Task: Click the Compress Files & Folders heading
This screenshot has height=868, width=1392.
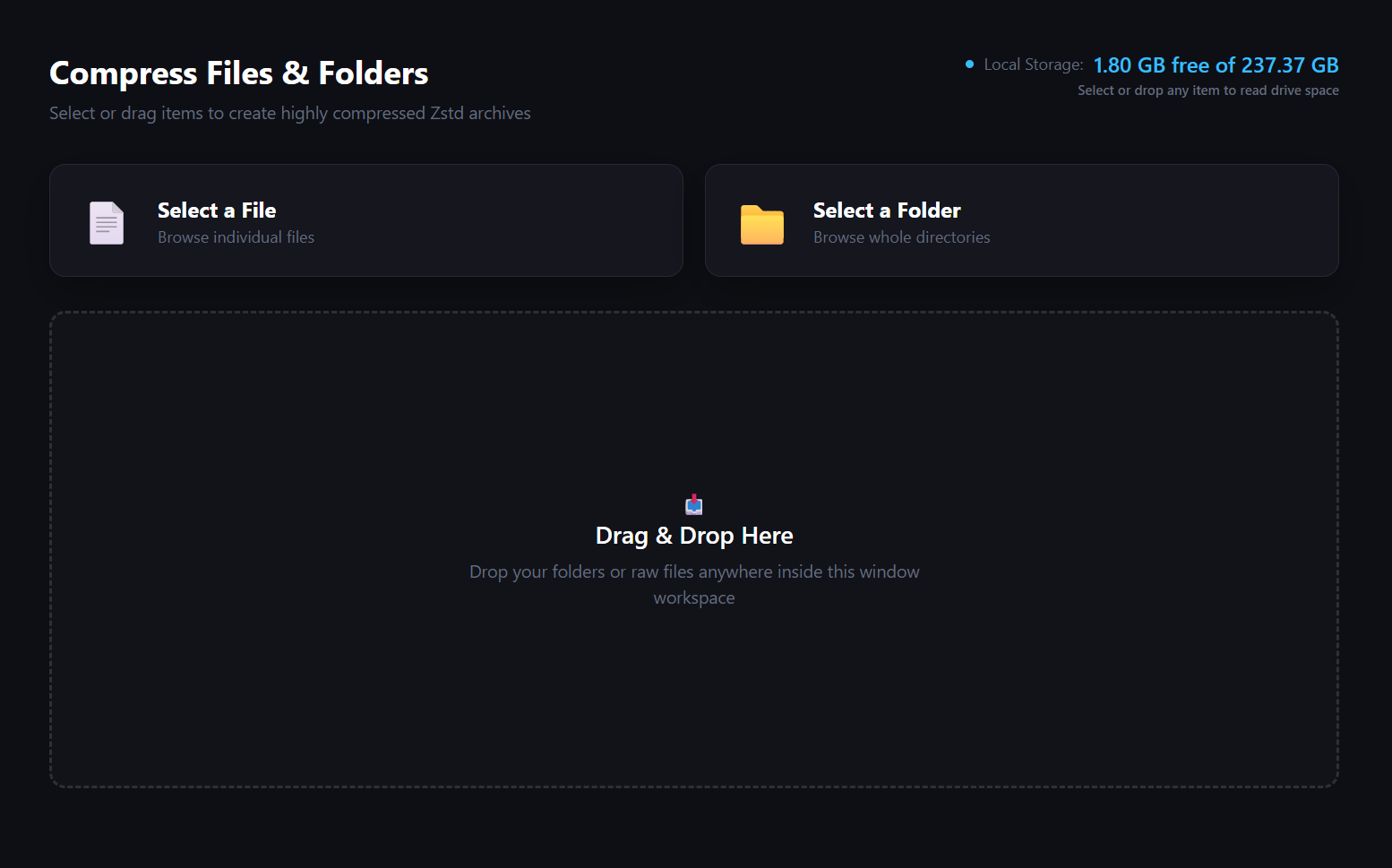Action: (x=239, y=73)
